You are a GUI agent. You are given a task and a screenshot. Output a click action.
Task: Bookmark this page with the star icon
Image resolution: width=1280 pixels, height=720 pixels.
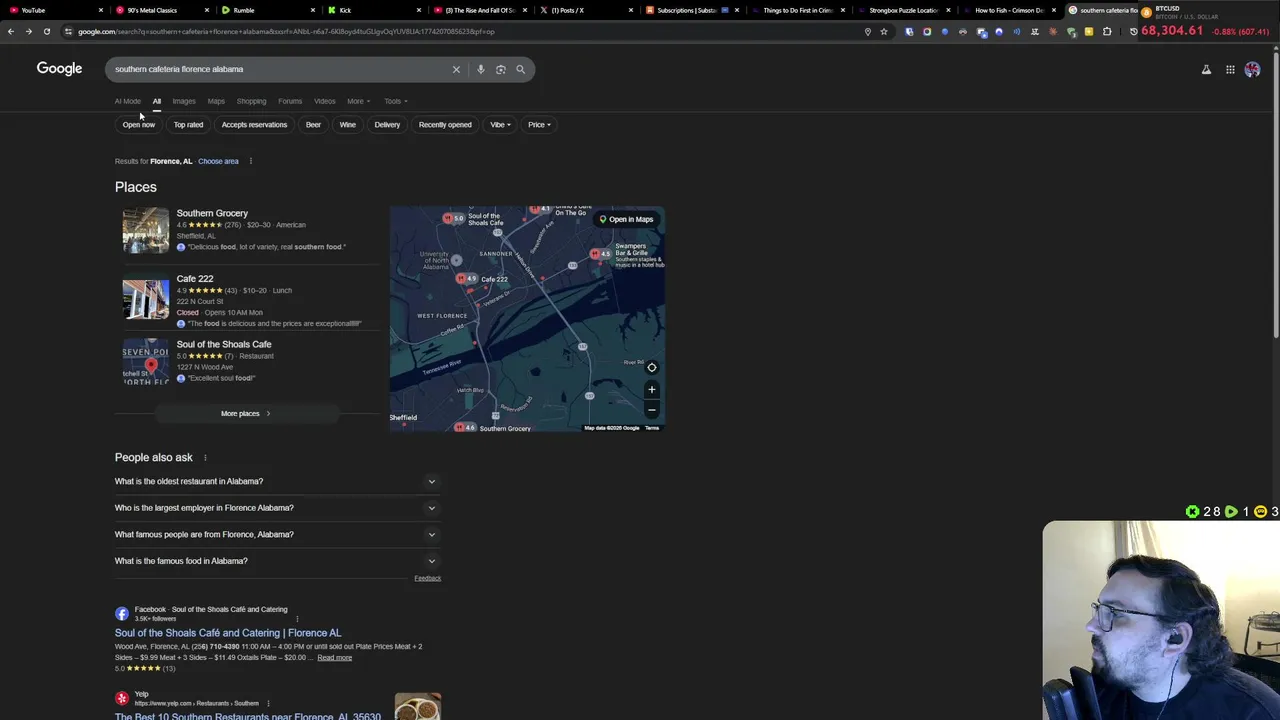coord(884,31)
